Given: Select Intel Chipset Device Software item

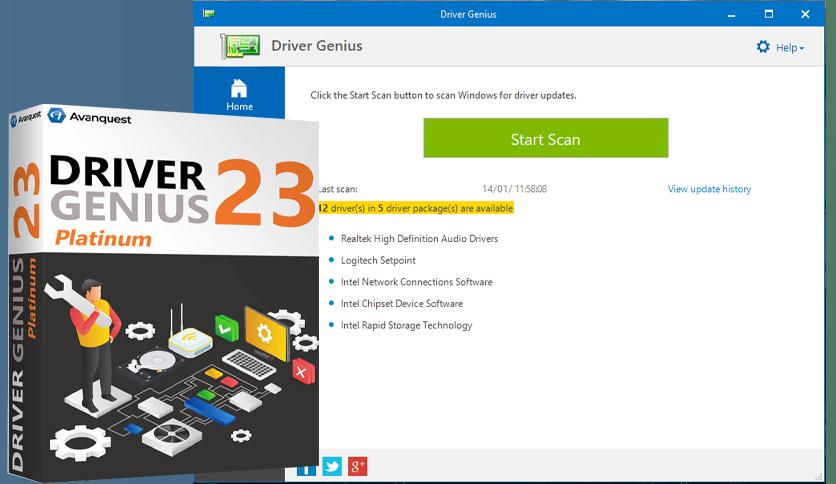Looking at the screenshot, I should [401, 303].
